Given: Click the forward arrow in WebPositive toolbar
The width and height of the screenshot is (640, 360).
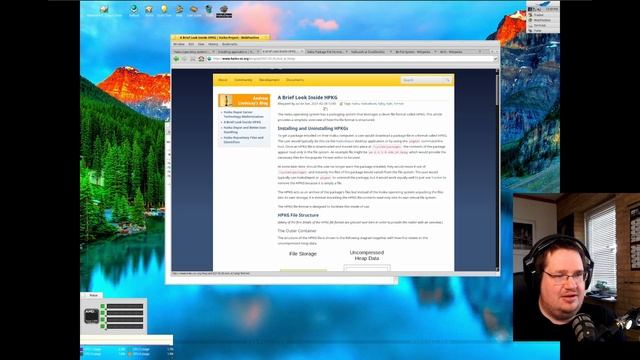Looking at the screenshot, I should coord(184,59).
